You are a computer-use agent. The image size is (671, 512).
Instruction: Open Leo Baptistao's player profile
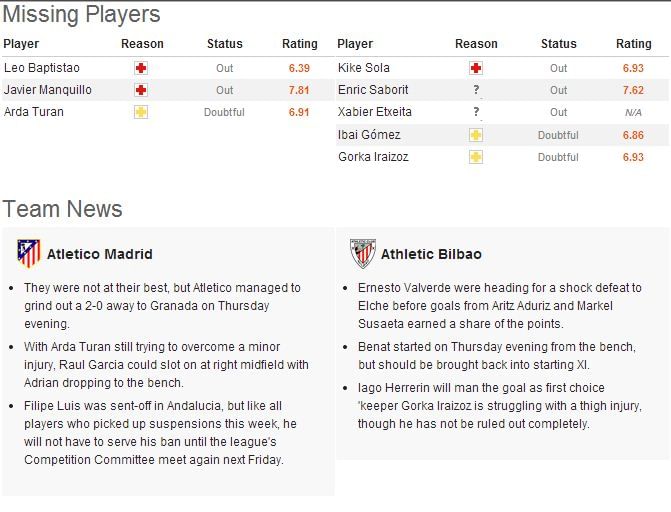(42, 68)
